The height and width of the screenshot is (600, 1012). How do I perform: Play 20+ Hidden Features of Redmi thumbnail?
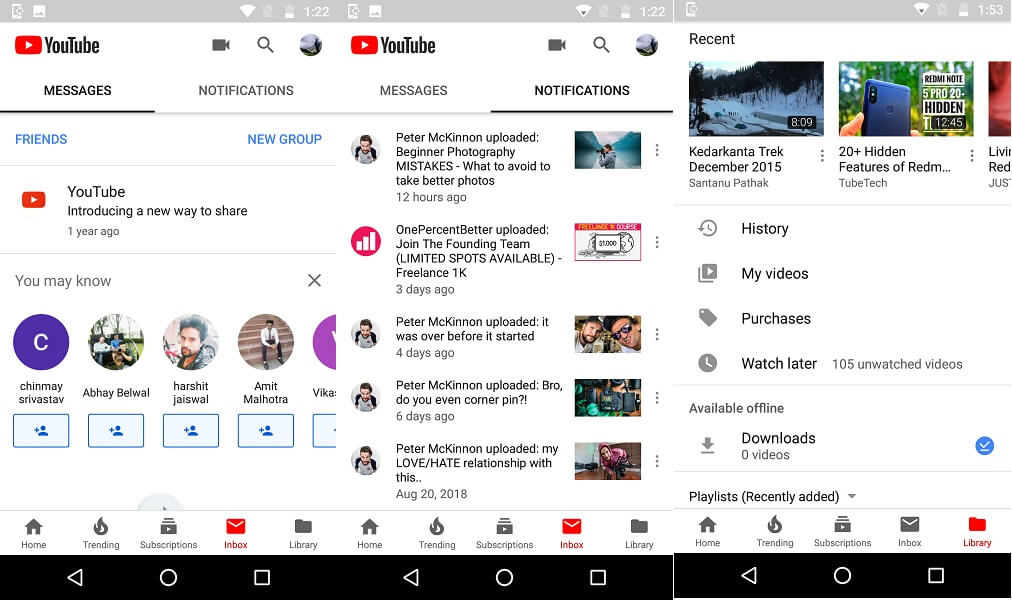906,99
